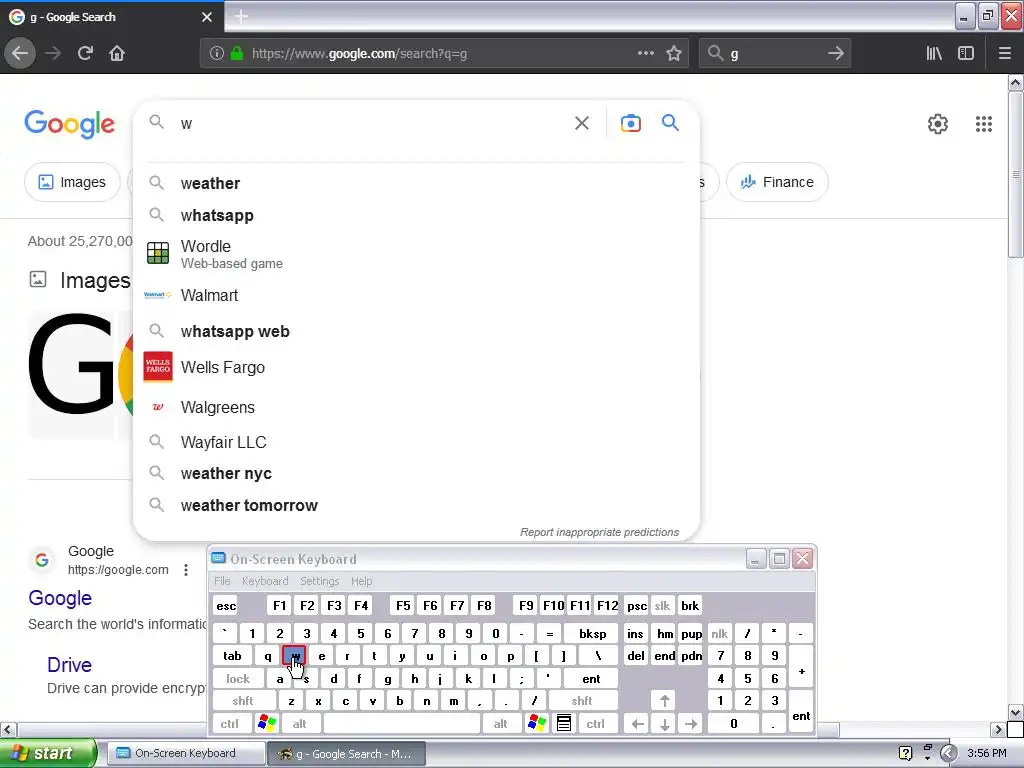Open Google settings gear
Viewport: 1024px width, 768px height.
pos(938,124)
